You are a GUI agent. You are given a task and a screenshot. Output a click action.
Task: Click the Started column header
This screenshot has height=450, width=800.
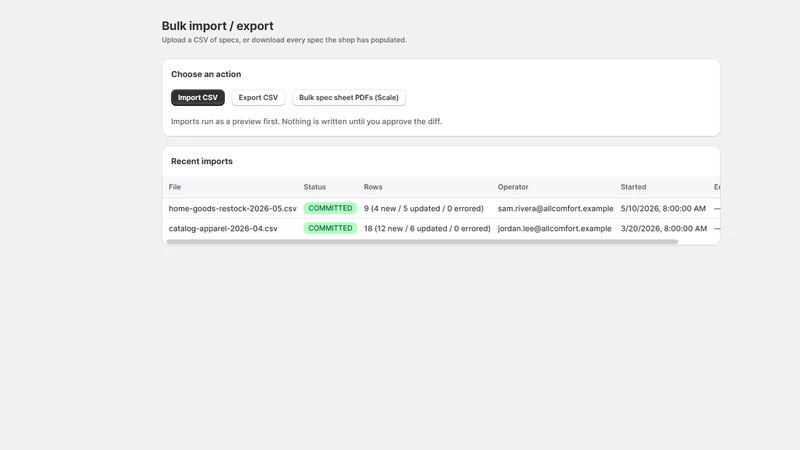tap(633, 187)
